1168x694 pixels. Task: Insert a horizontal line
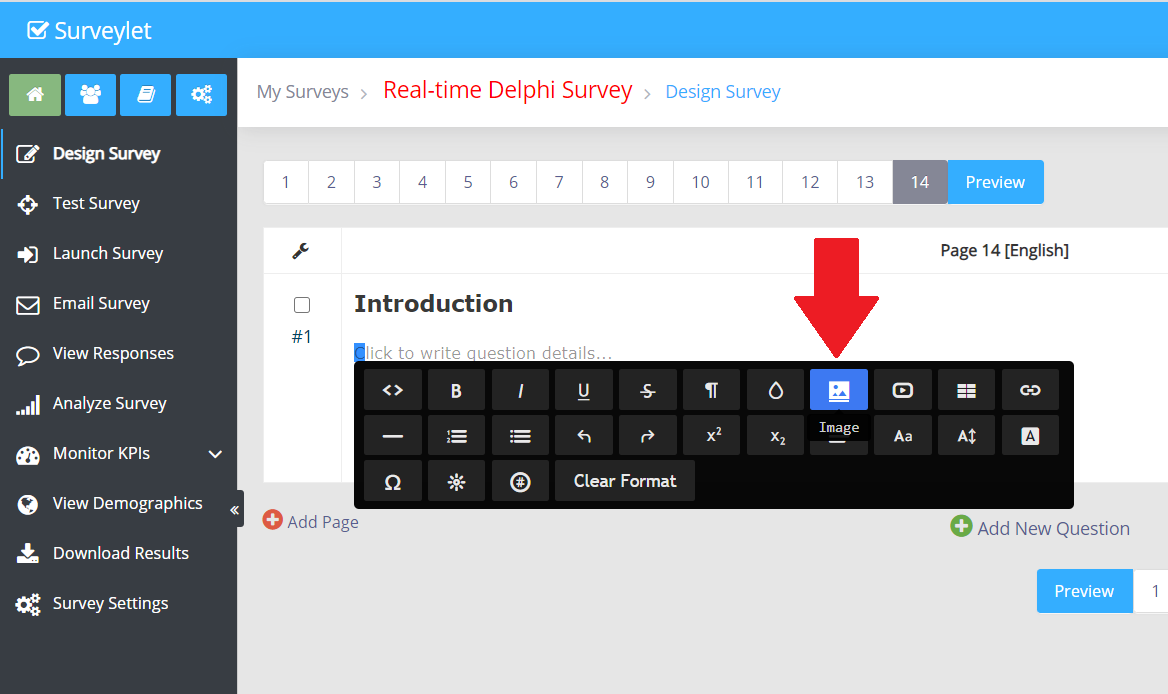(393, 436)
